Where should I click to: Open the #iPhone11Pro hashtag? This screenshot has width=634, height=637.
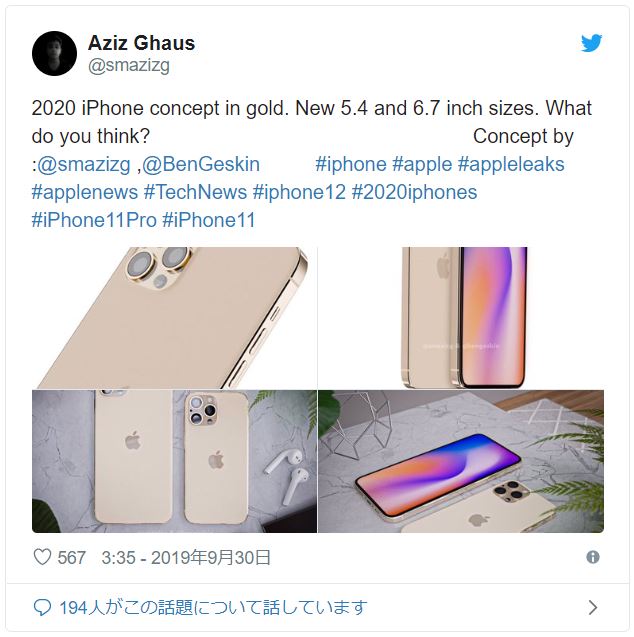click(x=94, y=220)
